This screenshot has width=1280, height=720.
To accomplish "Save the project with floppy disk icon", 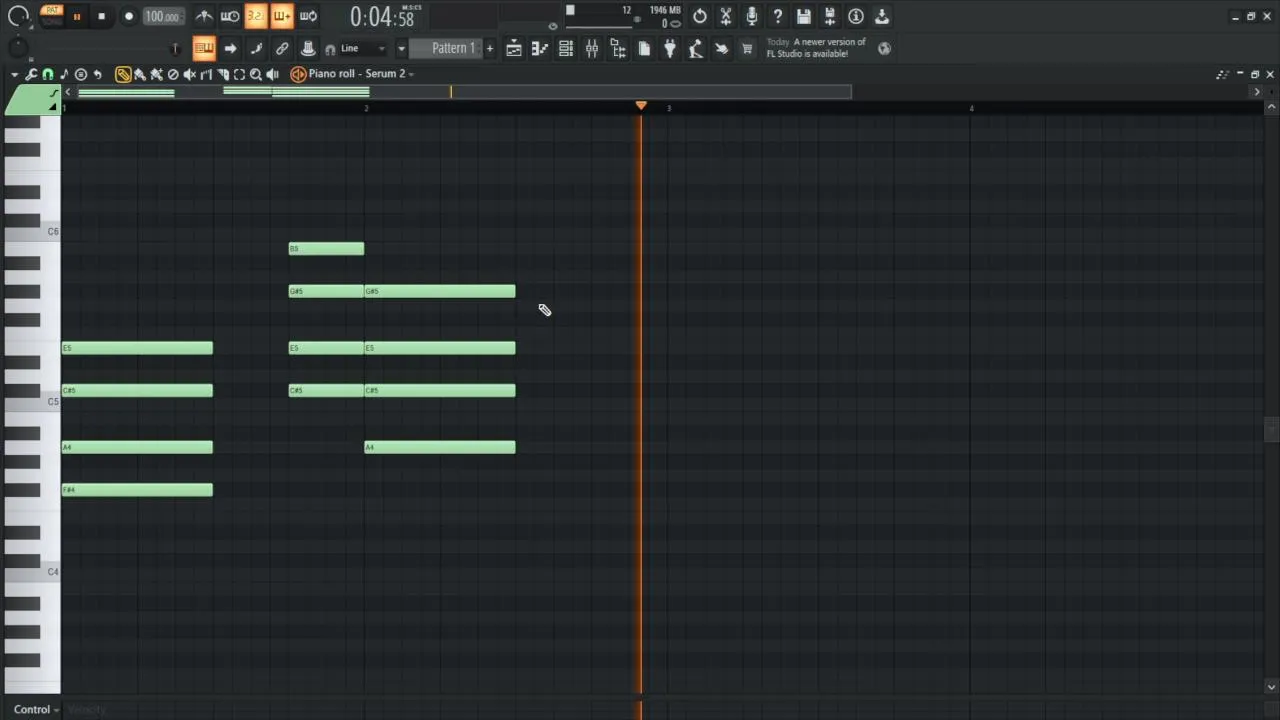I will point(803,16).
